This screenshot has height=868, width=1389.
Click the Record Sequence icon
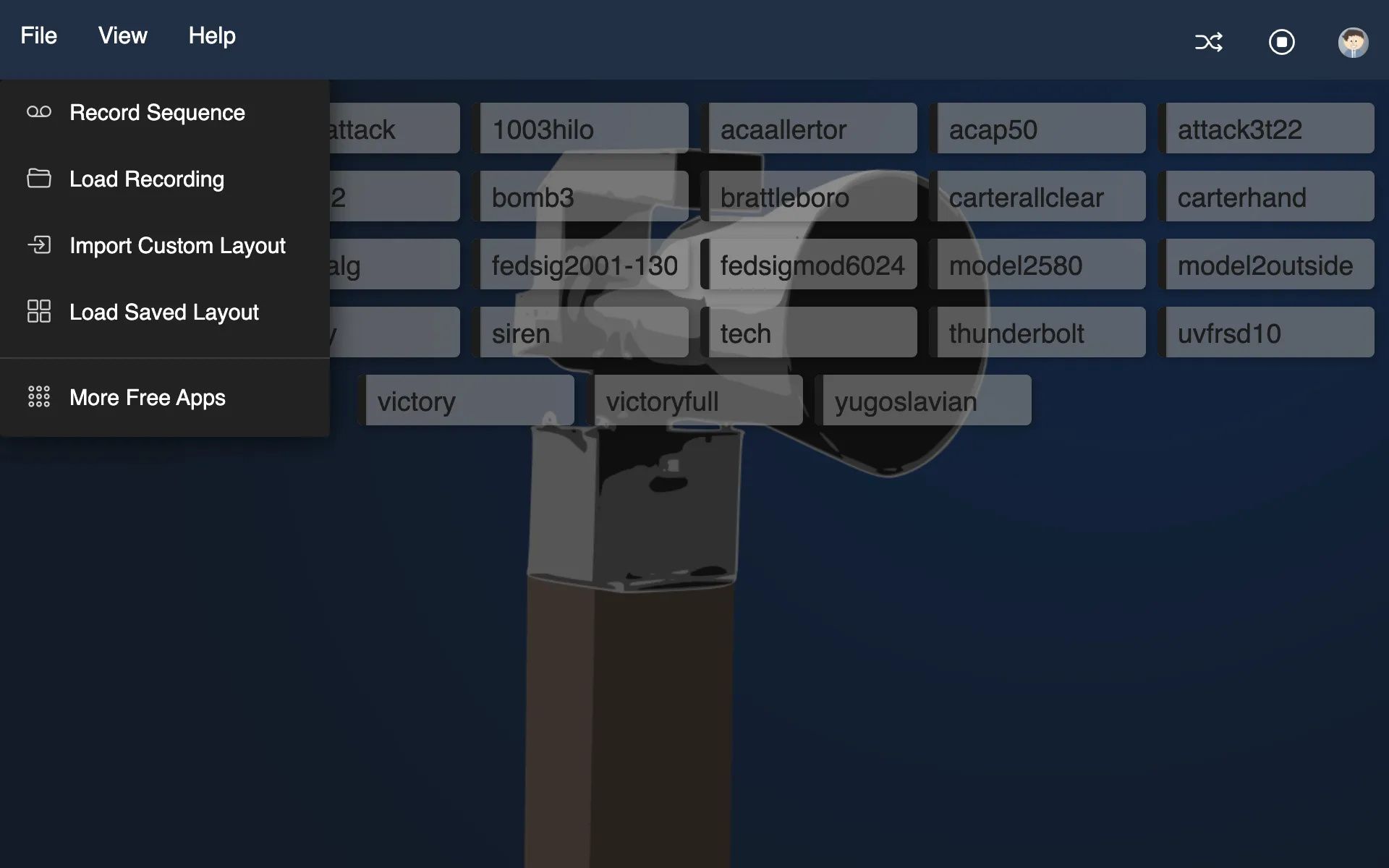pos(37,111)
